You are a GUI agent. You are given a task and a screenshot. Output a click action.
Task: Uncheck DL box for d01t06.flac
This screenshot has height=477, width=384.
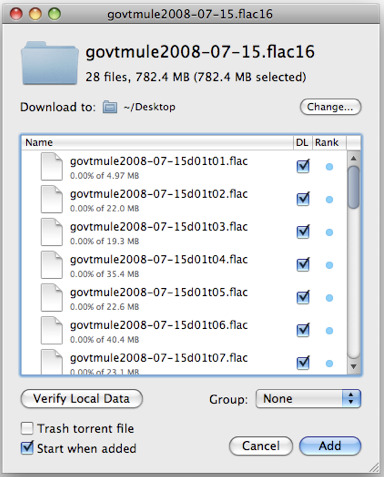(303, 330)
